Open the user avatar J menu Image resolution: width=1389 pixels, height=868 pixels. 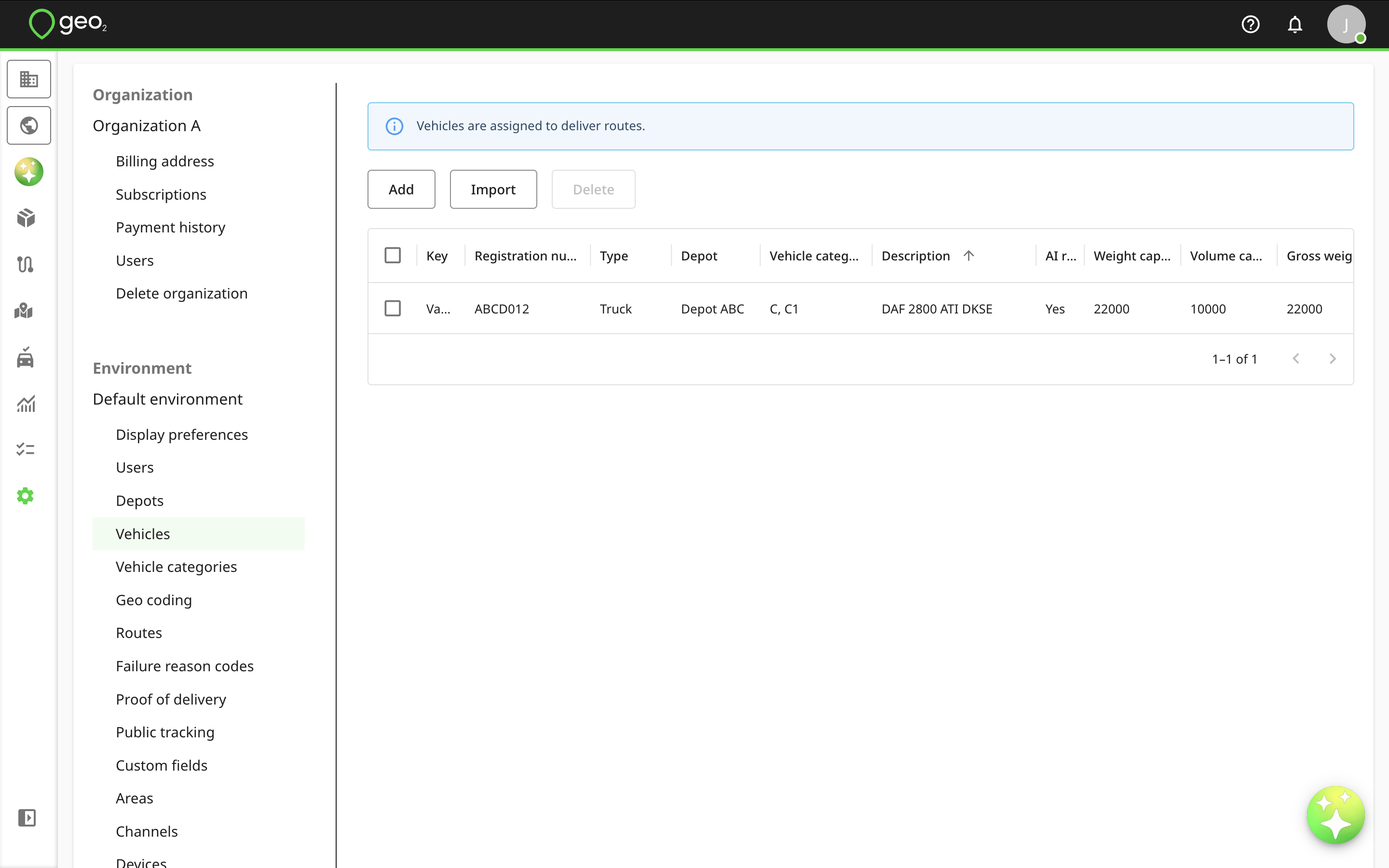1346,24
